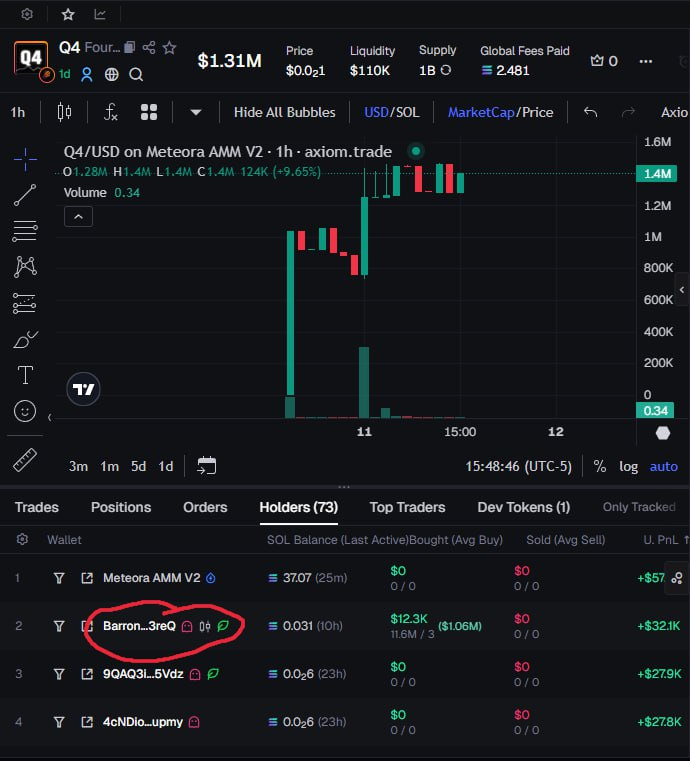Viewport: 690px width, 761px height.
Task: Select the projection measurement tool
Action: click(25, 303)
